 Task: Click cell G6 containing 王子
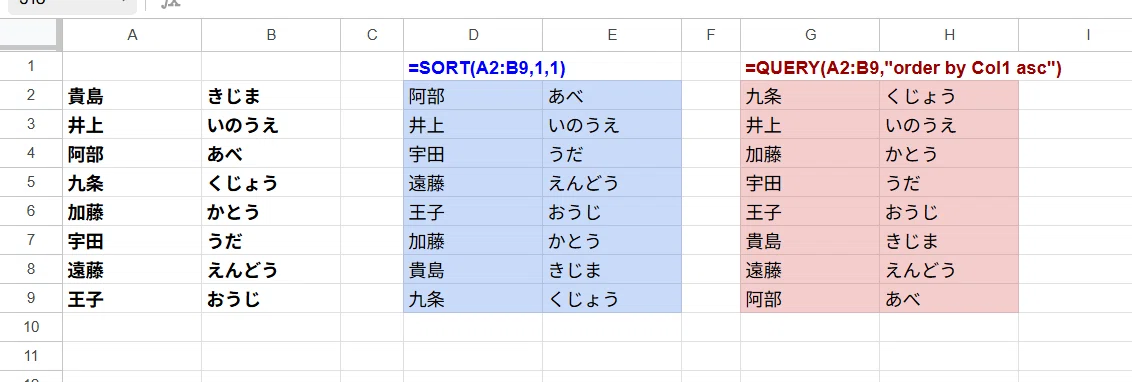810,212
